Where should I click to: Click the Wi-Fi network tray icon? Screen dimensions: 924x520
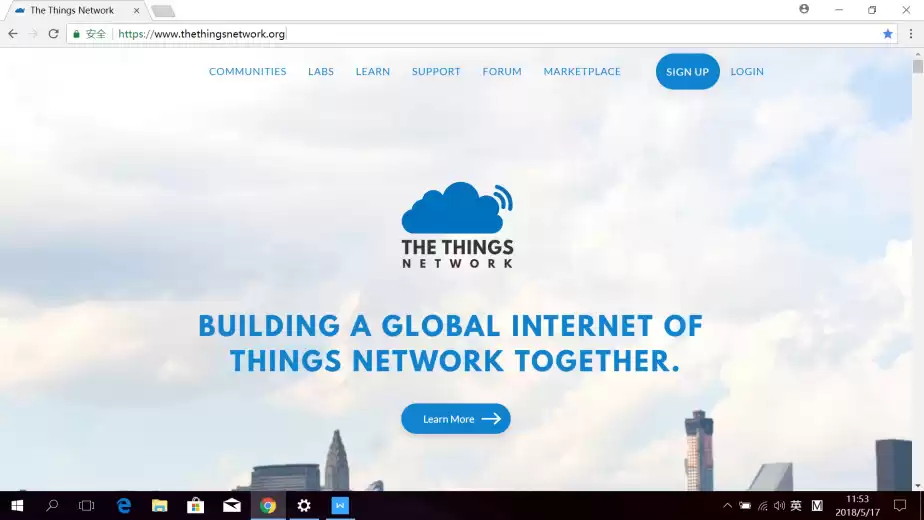click(763, 506)
